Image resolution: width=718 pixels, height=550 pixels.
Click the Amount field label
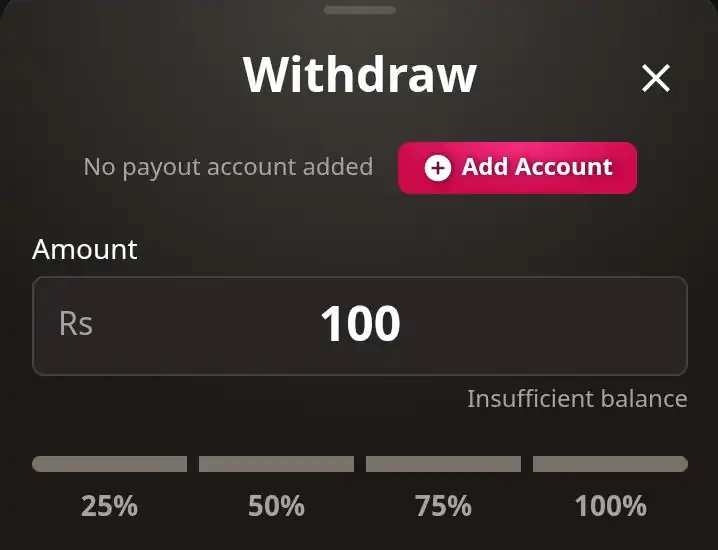85,249
